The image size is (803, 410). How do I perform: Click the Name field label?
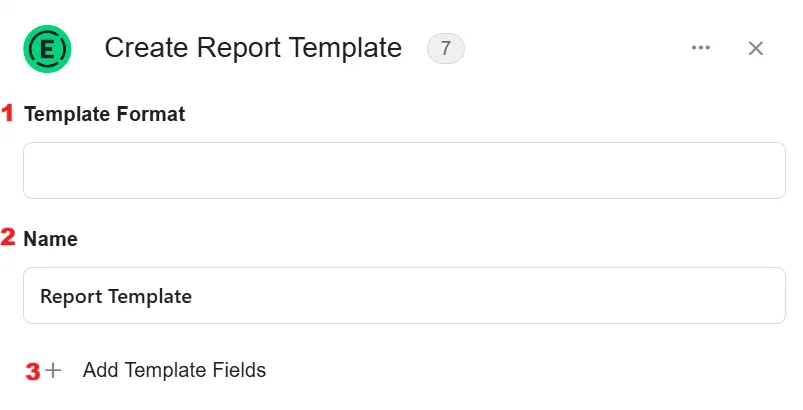pos(50,239)
